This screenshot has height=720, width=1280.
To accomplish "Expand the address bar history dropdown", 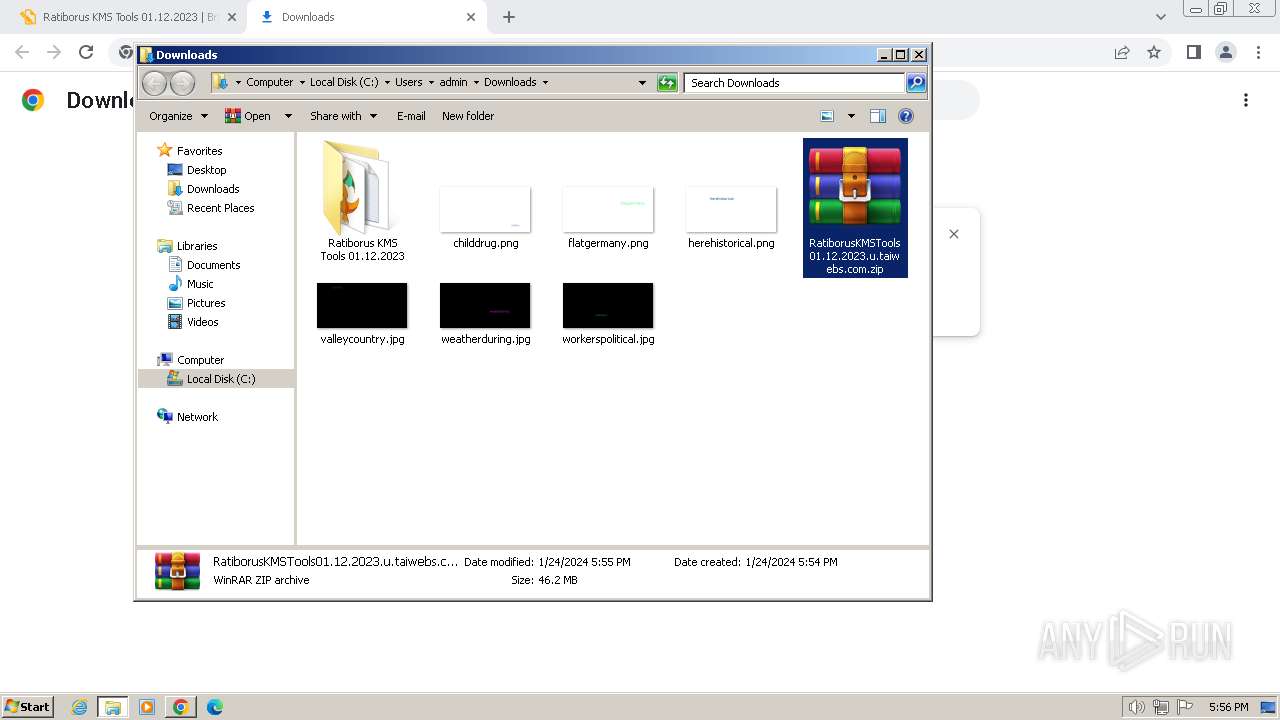I will (642, 83).
